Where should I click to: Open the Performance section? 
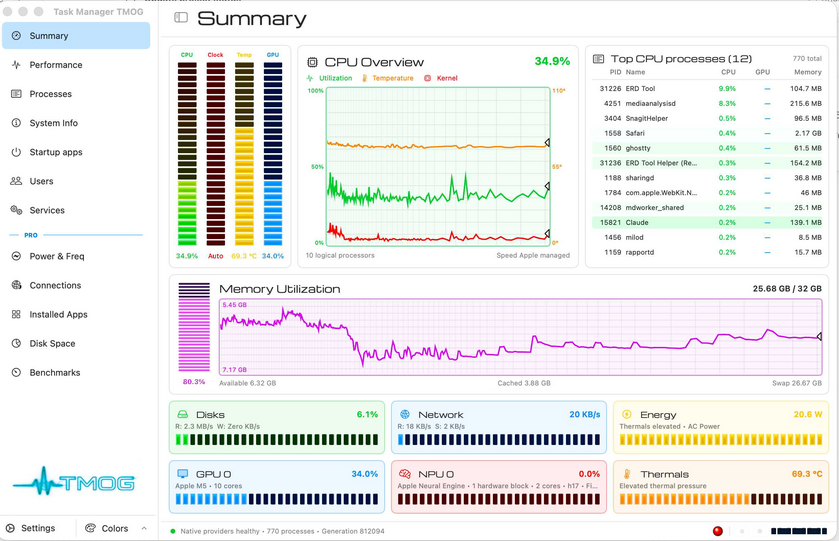[x=76, y=65]
